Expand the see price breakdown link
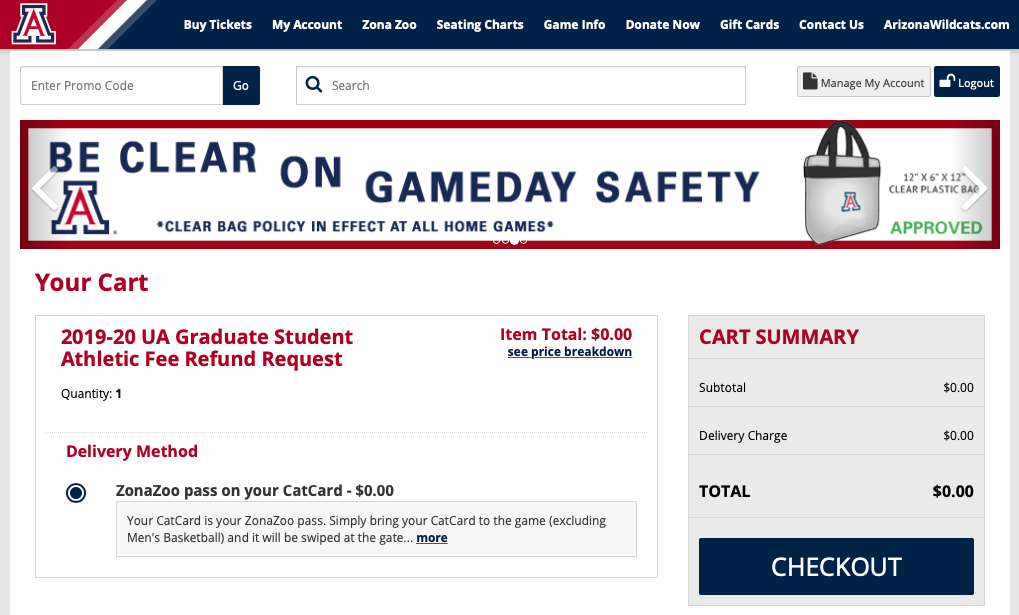 [569, 352]
